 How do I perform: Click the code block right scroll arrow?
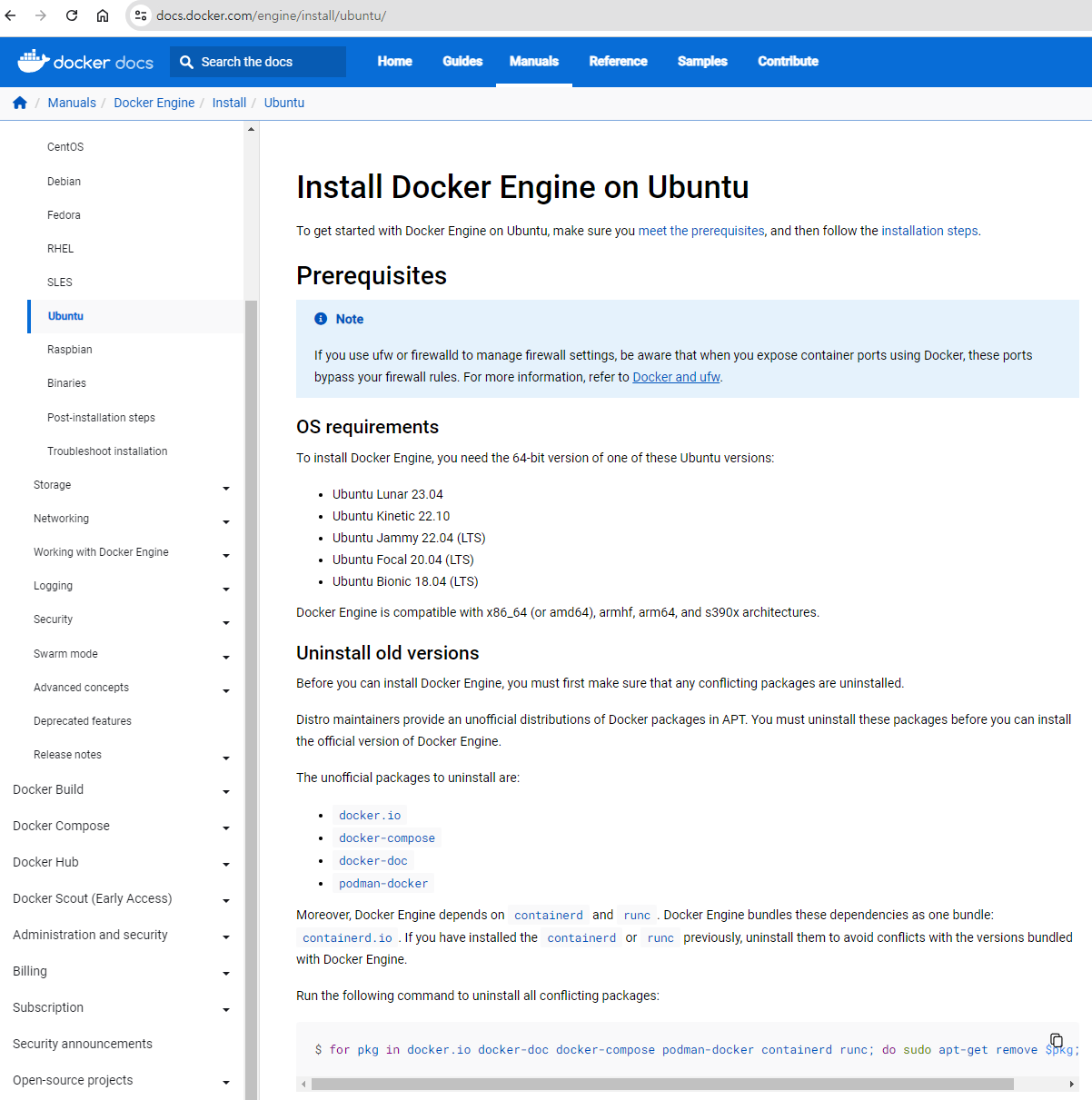(1072, 1084)
